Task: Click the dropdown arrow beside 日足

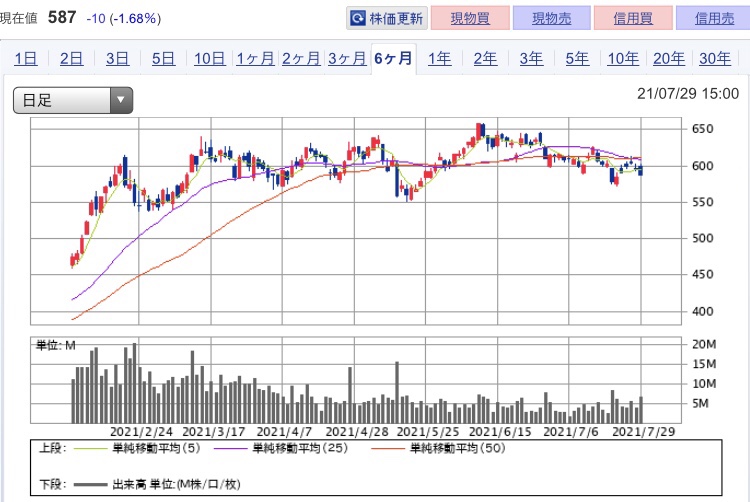Action: [x=121, y=100]
